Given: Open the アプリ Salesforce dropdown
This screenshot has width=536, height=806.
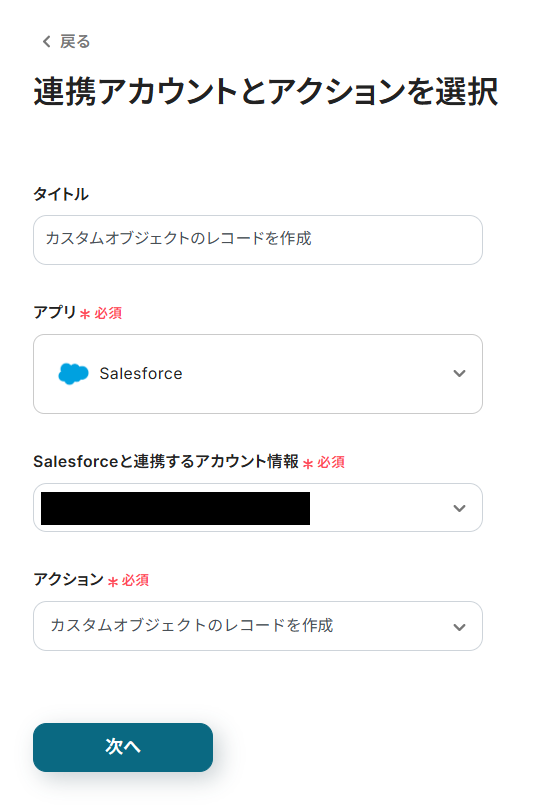Looking at the screenshot, I should [257, 374].
